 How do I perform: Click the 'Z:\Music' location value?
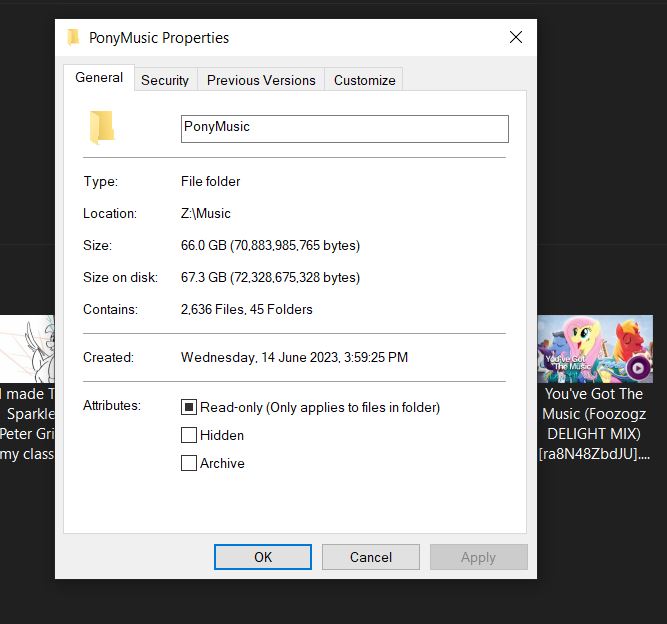pyautogui.click(x=205, y=214)
